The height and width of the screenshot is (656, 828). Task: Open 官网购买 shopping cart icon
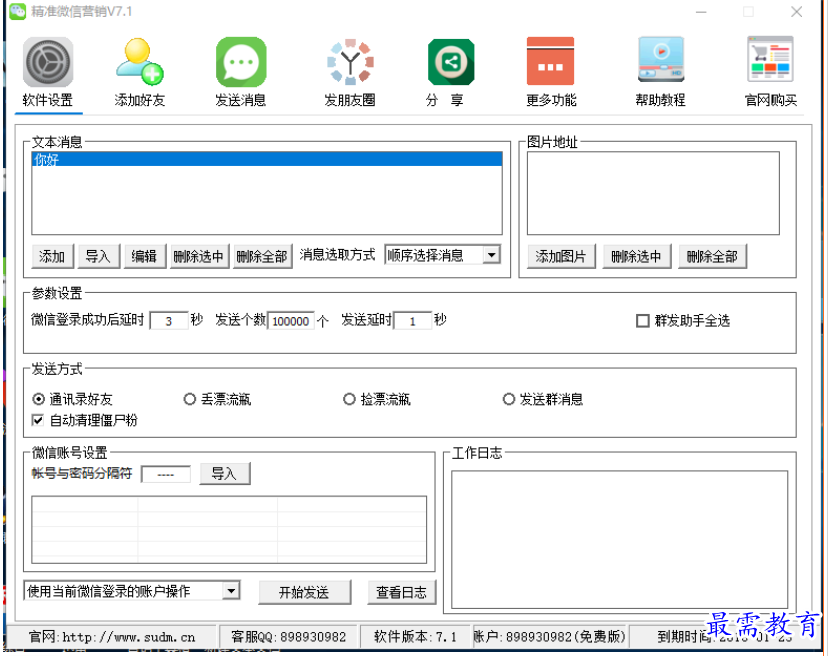(770, 59)
